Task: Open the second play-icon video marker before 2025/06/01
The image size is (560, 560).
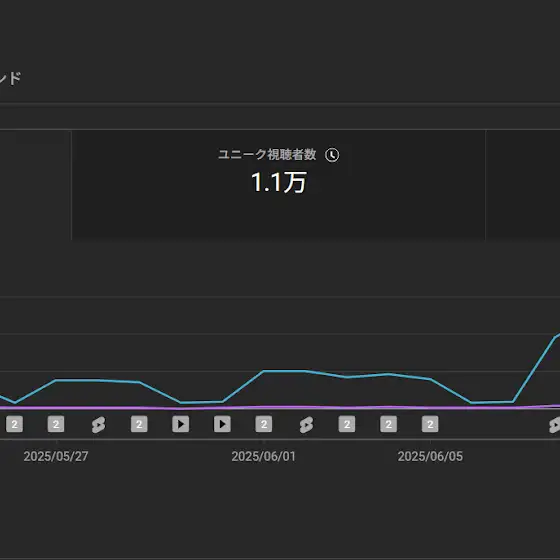Action: [x=222, y=424]
